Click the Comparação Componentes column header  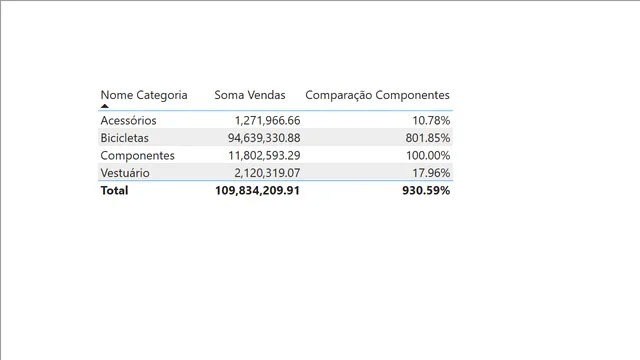click(377, 95)
